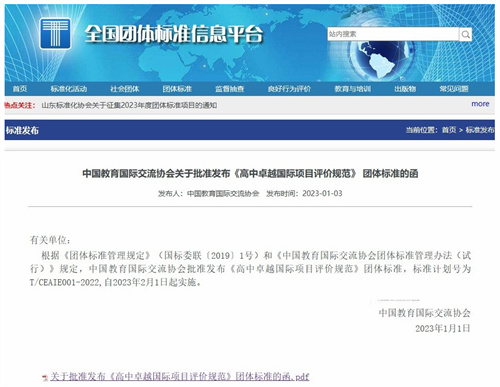The image size is (500, 387).
Task: Go to 教育与培训 menu item
Action: coord(353,89)
